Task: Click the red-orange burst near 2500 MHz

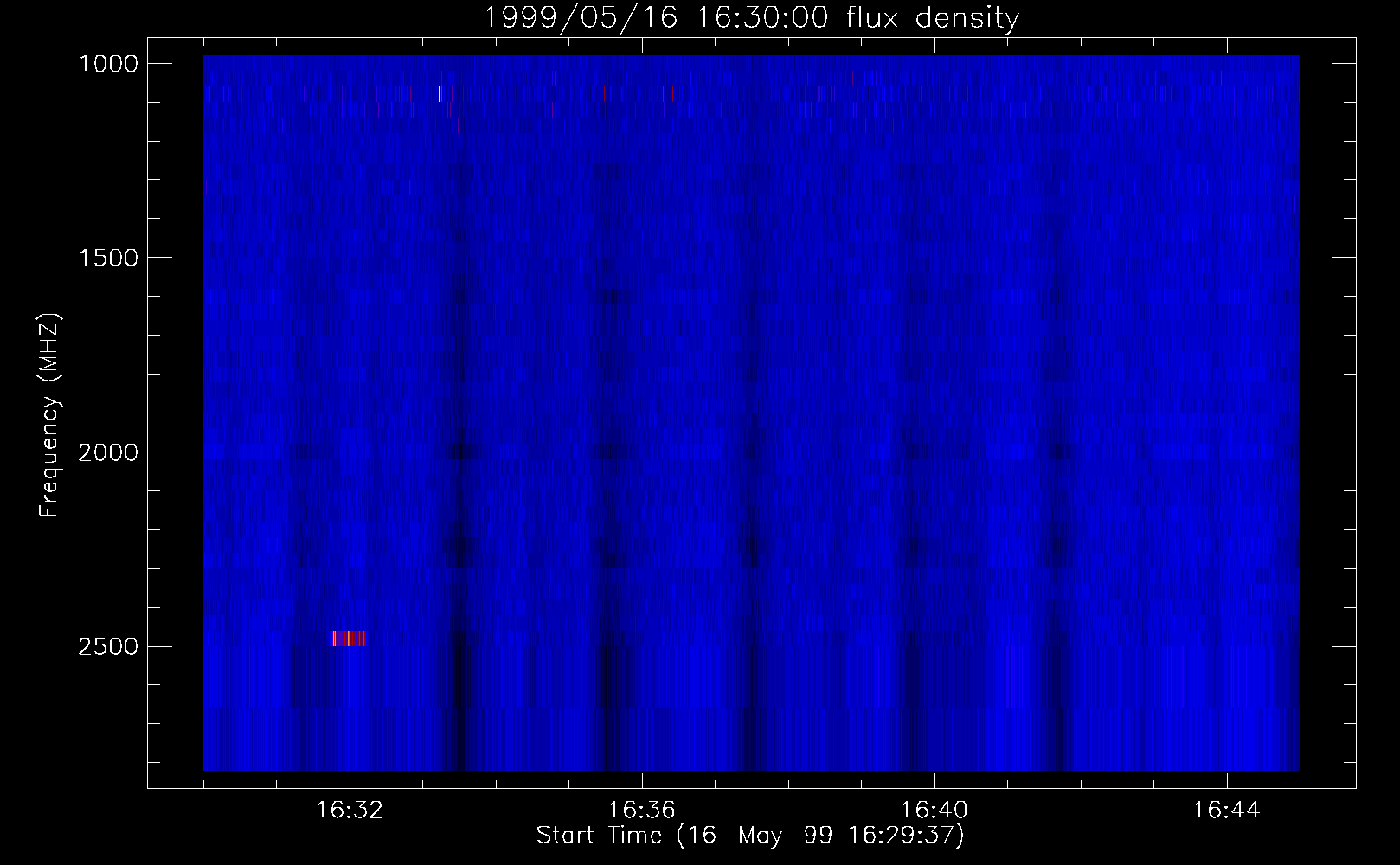Action: 349,638
